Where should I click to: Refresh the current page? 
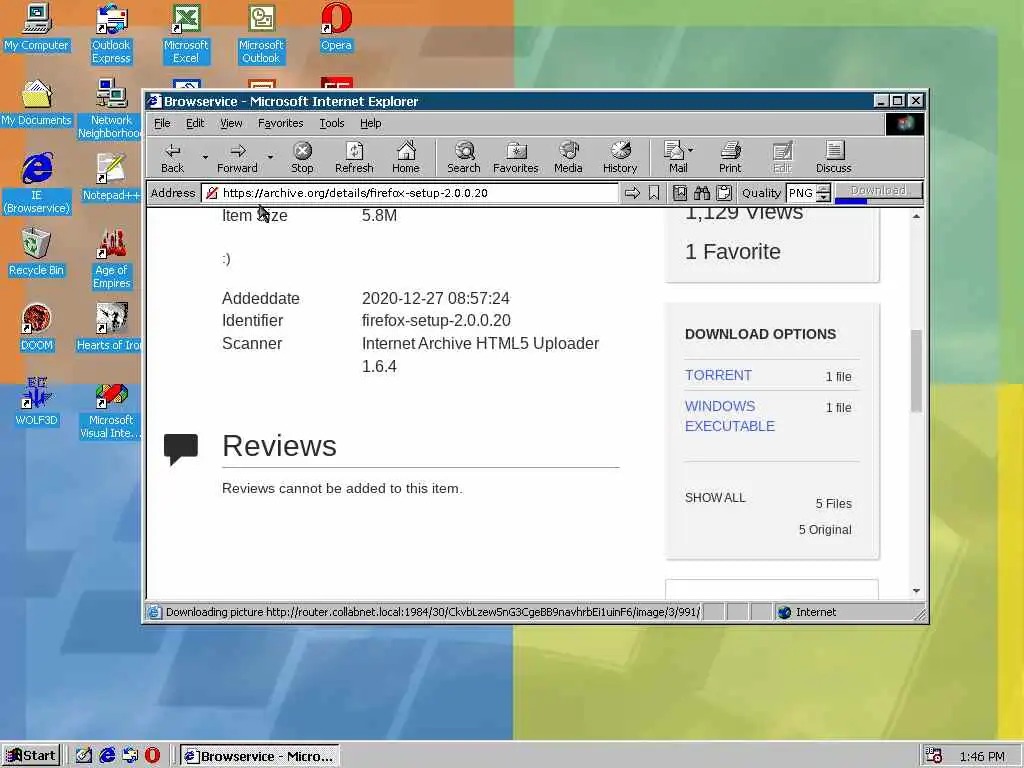click(354, 157)
